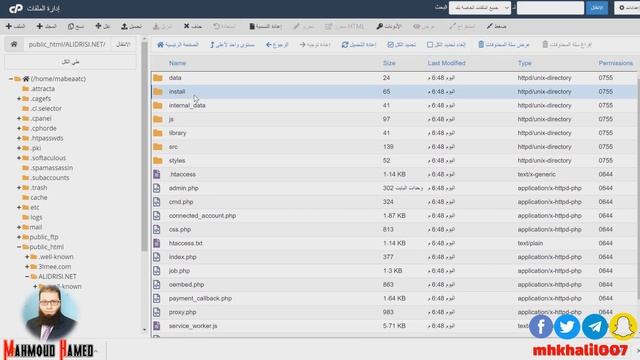The height and width of the screenshot is (360, 640).
Task: Go to Home via the navigation bar
Action: 178,44
